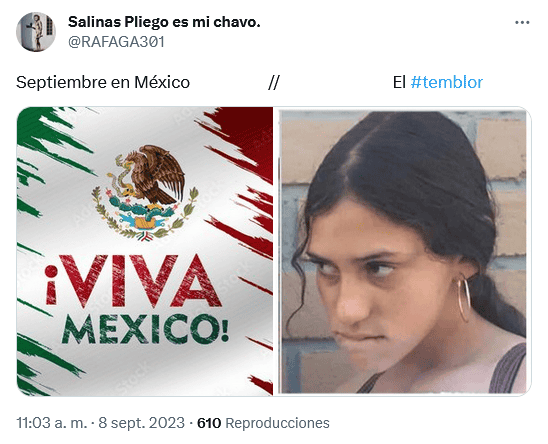Click the word El before the hashtag

pyautogui.click(x=399, y=83)
